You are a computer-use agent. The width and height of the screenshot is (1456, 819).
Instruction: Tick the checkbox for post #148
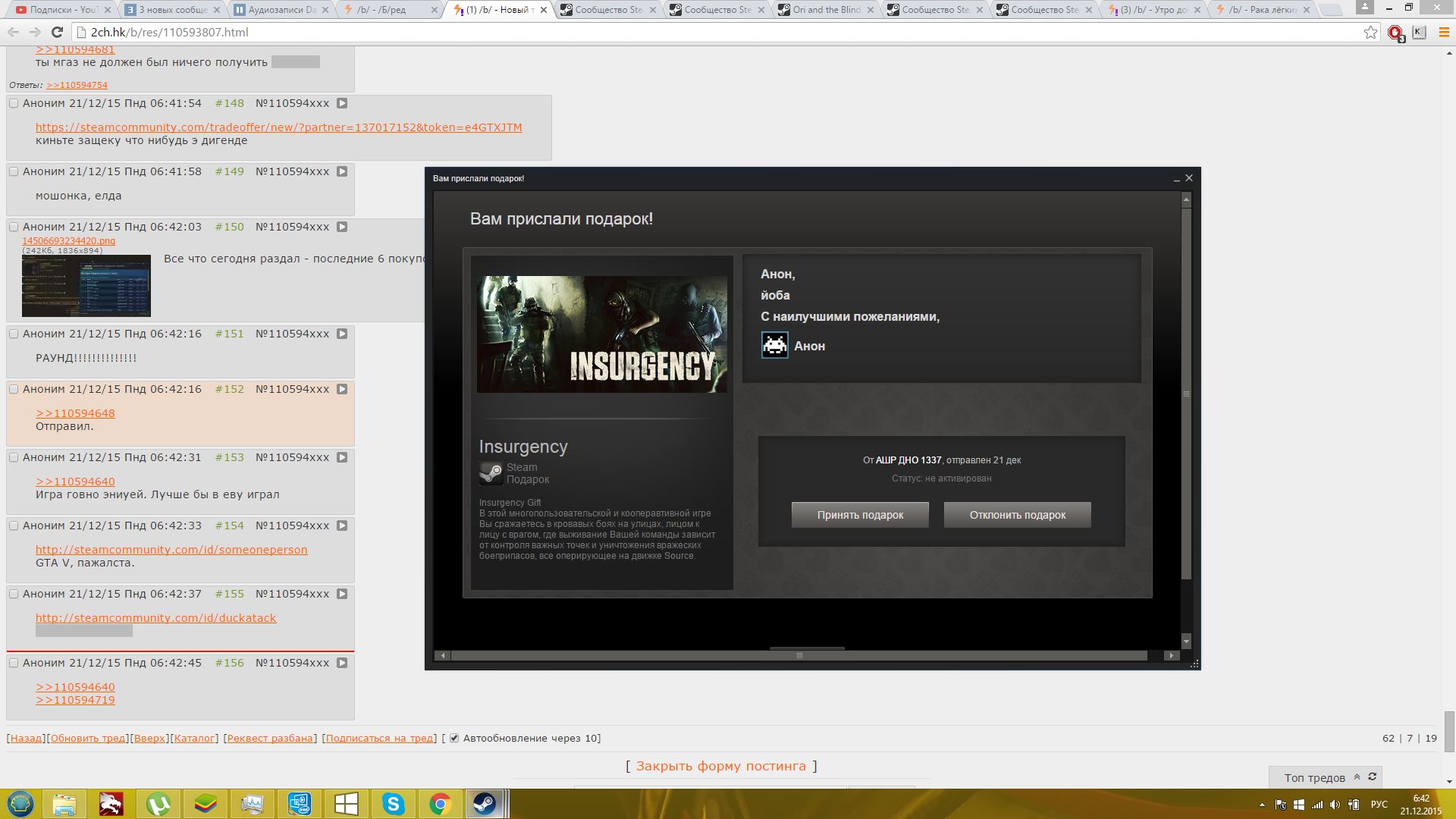click(x=14, y=103)
